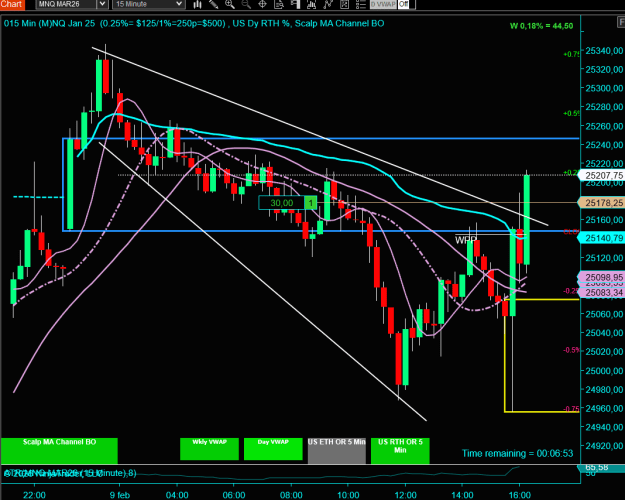Click the 25098,95 pink price marker

point(602,277)
